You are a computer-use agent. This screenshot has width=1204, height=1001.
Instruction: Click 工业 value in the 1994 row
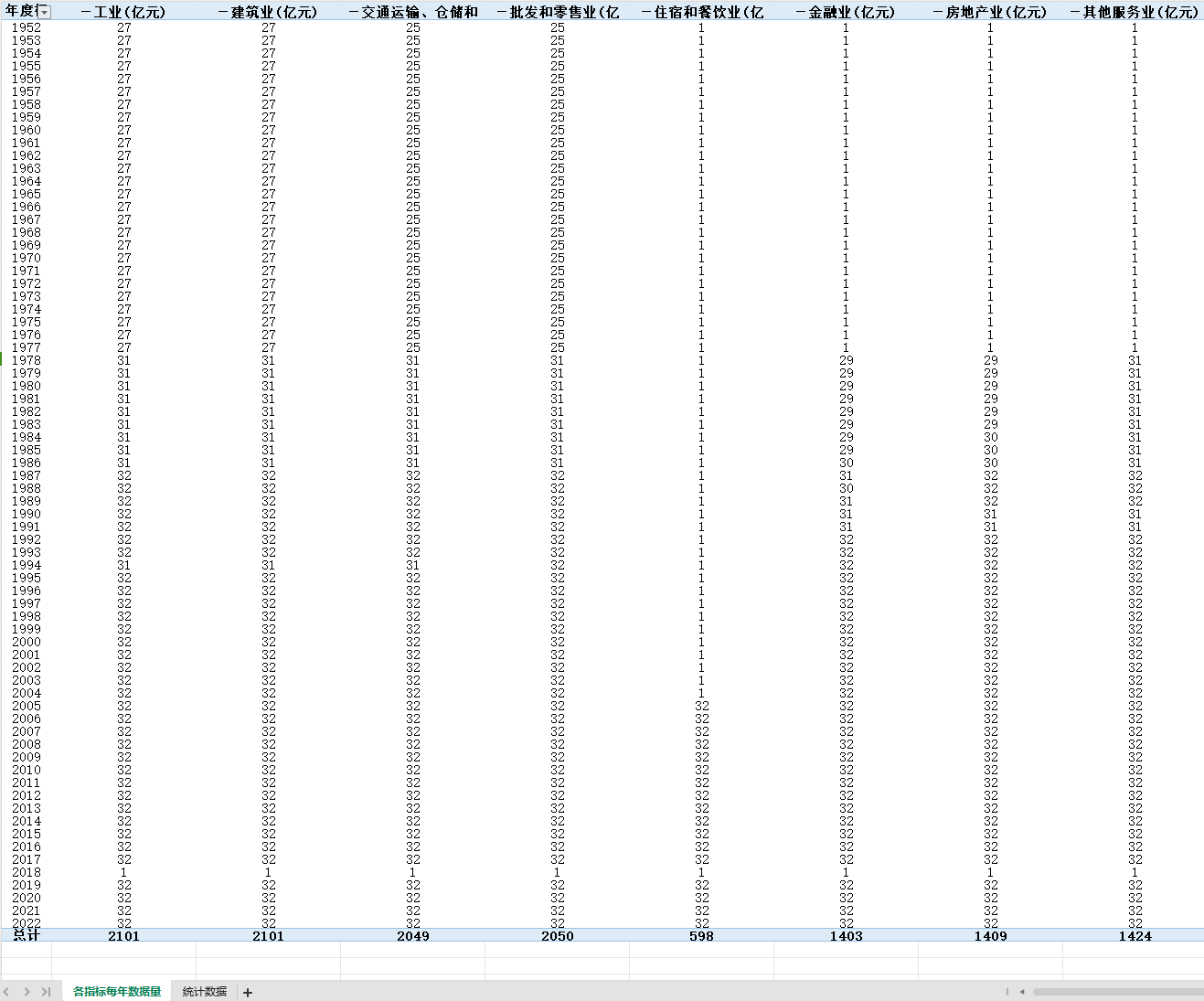click(x=124, y=565)
